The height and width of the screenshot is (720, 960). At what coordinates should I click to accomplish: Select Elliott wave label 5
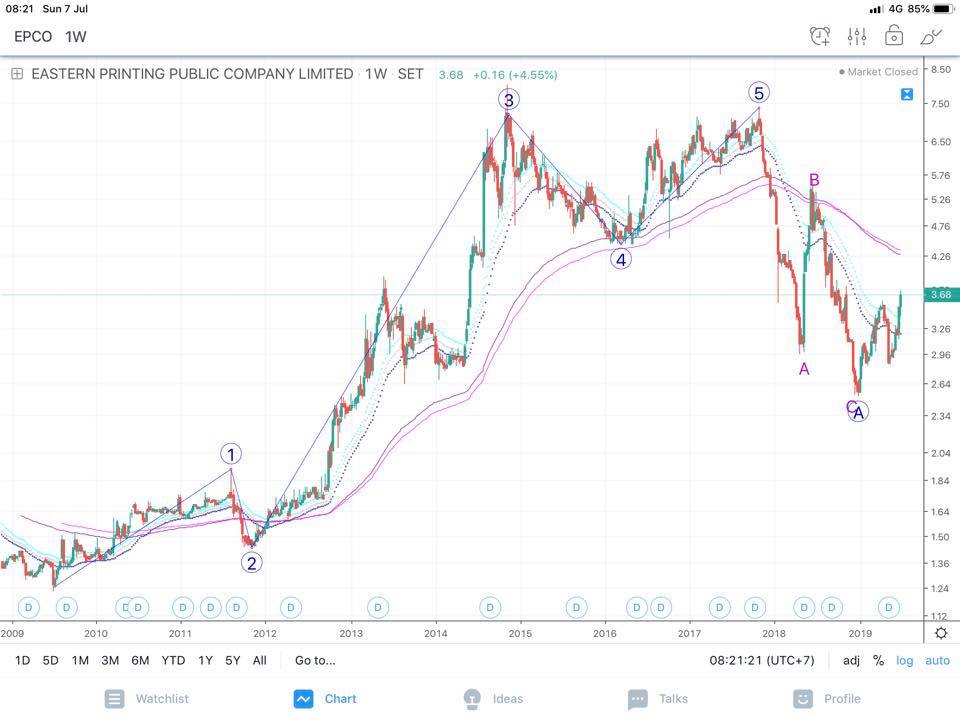pyautogui.click(x=759, y=93)
